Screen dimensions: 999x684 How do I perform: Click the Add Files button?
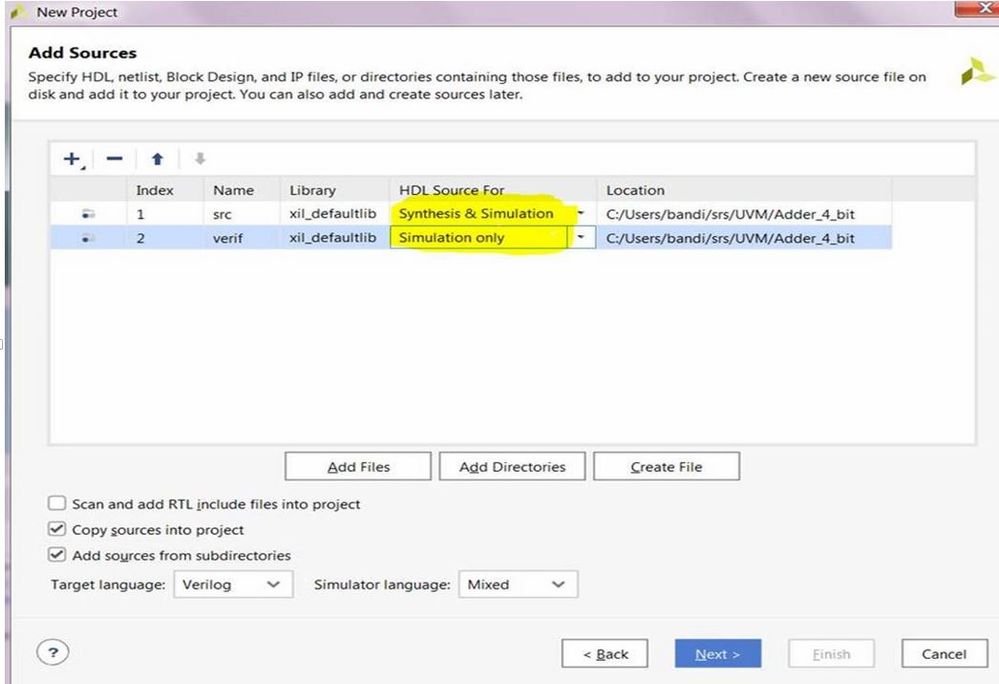click(x=357, y=466)
